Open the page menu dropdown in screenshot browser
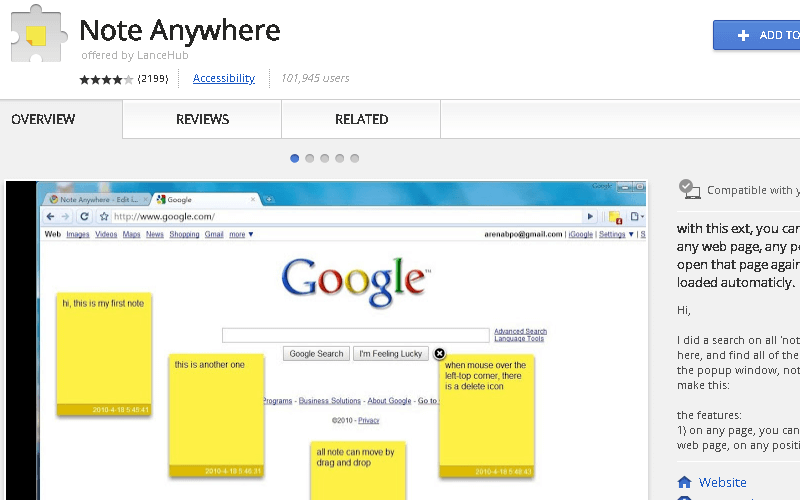 click(636, 216)
